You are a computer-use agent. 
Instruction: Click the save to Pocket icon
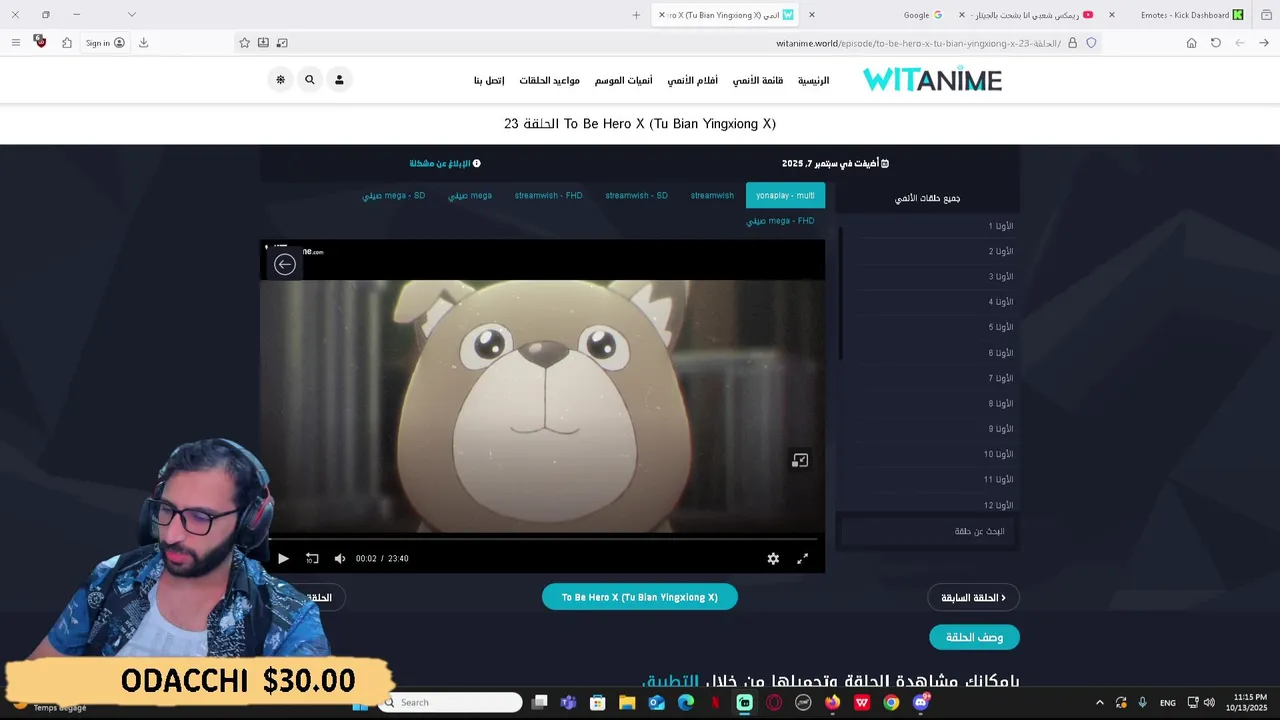point(263,43)
